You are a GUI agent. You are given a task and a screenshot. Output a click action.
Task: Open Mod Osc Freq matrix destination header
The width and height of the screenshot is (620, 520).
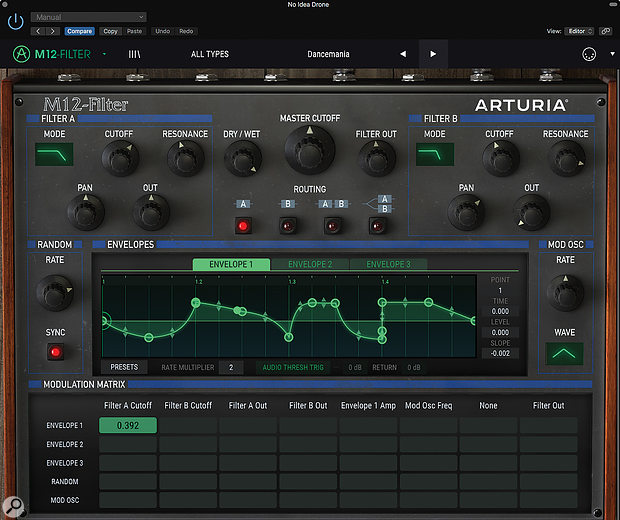[429, 405]
